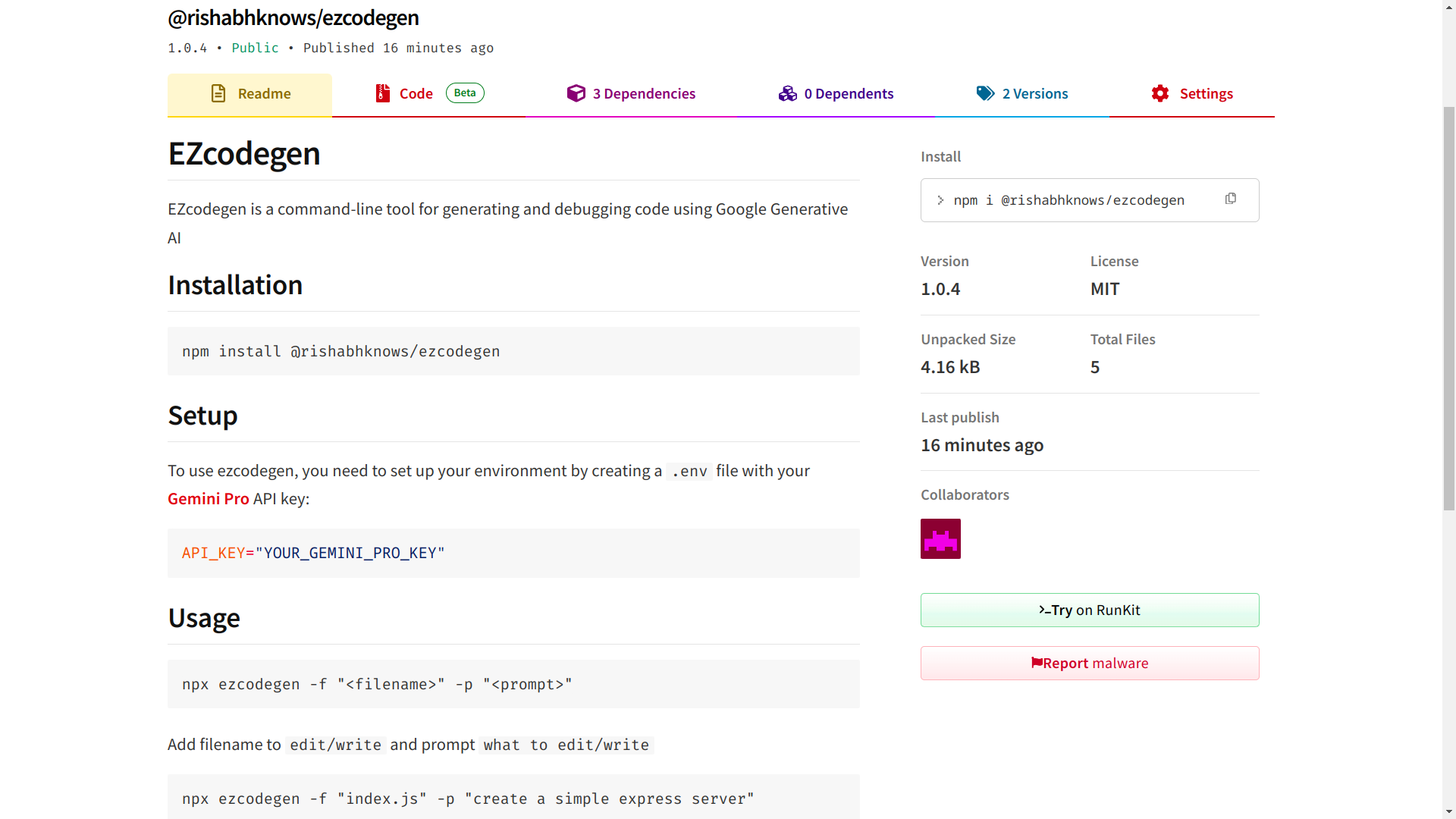Open the collaborator avatar thumbnail
The width and height of the screenshot is (1456, 819).
click(x=940, y=539)
